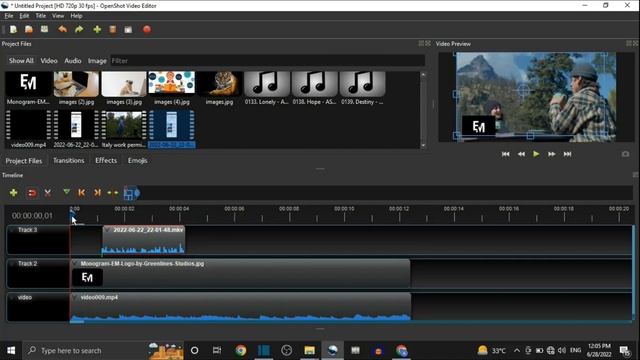The image size is (640, 360).
Task: Open the .mkv clip dropdown menu
Action: click(x=107, y=230)
